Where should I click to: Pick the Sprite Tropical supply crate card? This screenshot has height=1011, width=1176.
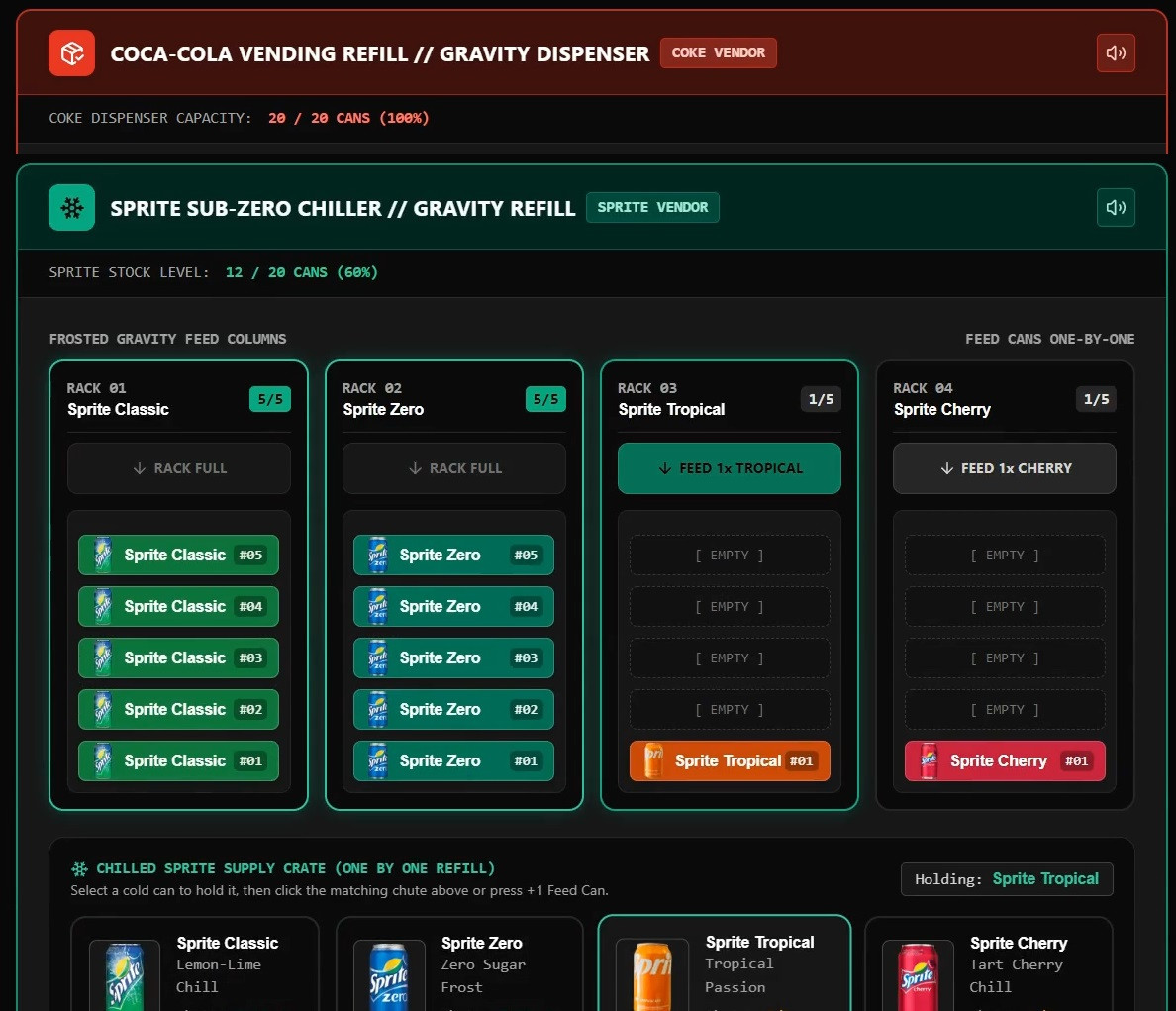725,963
